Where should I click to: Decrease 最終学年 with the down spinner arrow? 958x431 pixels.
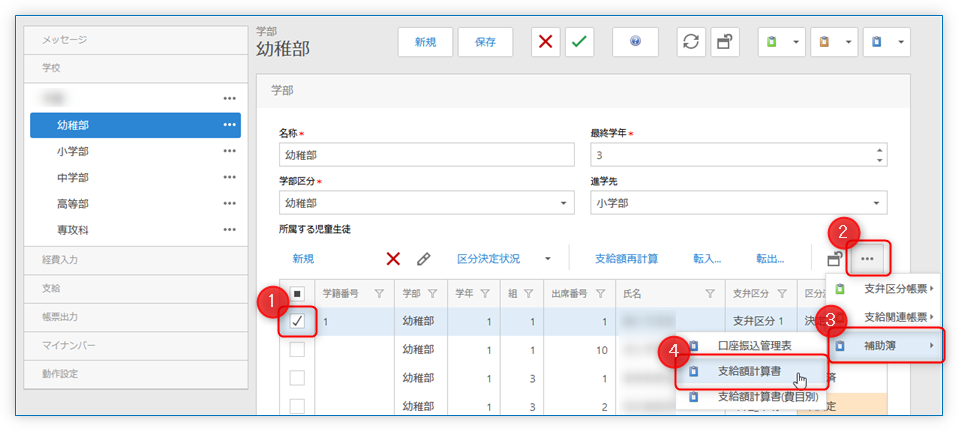click(879, 160)
